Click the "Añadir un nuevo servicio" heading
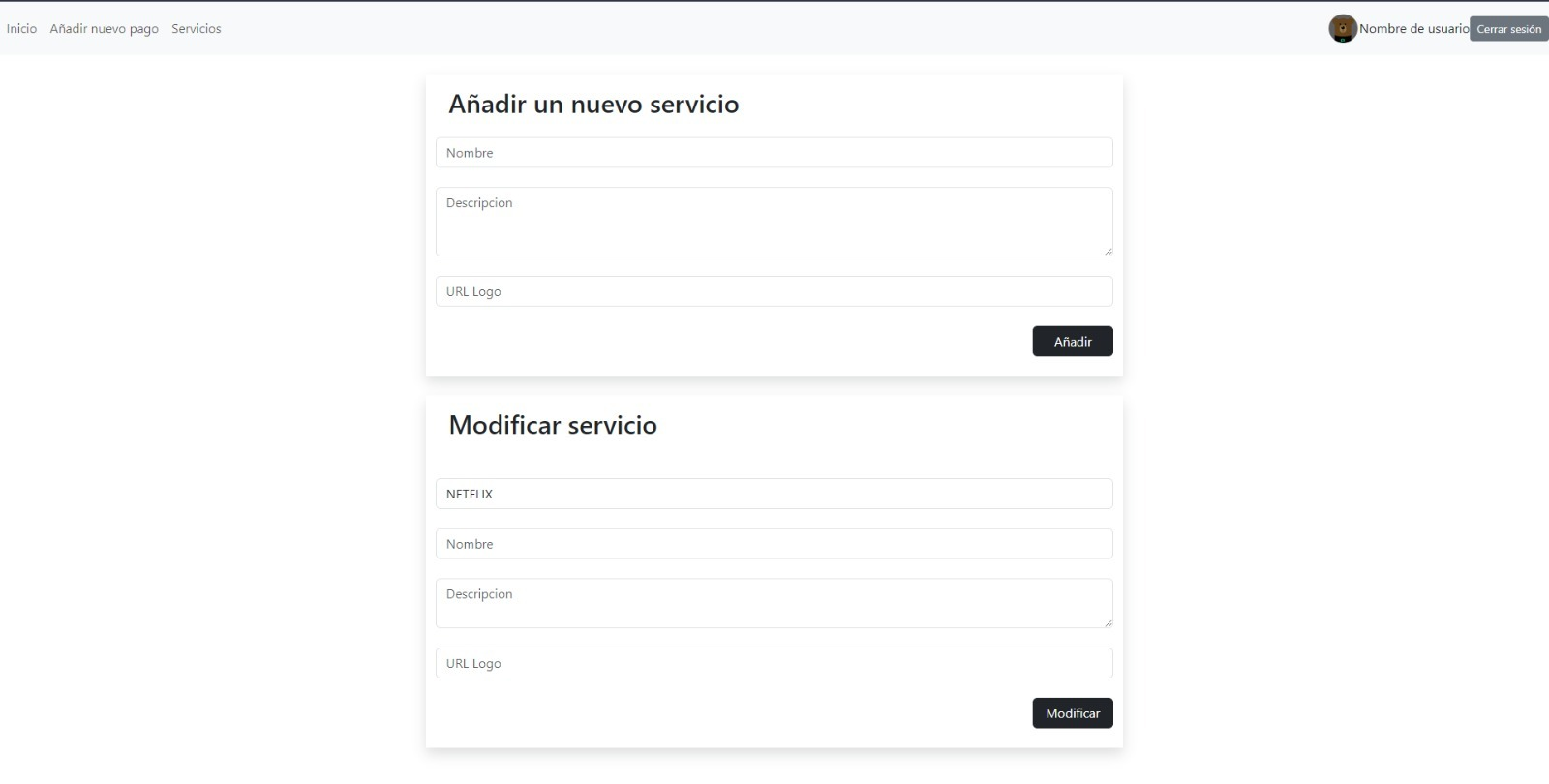The width and height of the screenshot is (1549, 784). click(x=593, y=104)
